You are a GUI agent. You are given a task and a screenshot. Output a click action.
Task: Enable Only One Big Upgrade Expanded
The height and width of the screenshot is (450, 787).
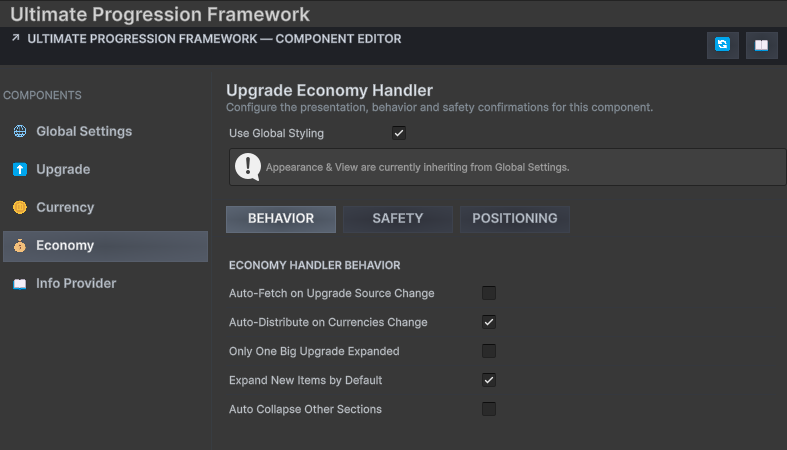point(489,351)
